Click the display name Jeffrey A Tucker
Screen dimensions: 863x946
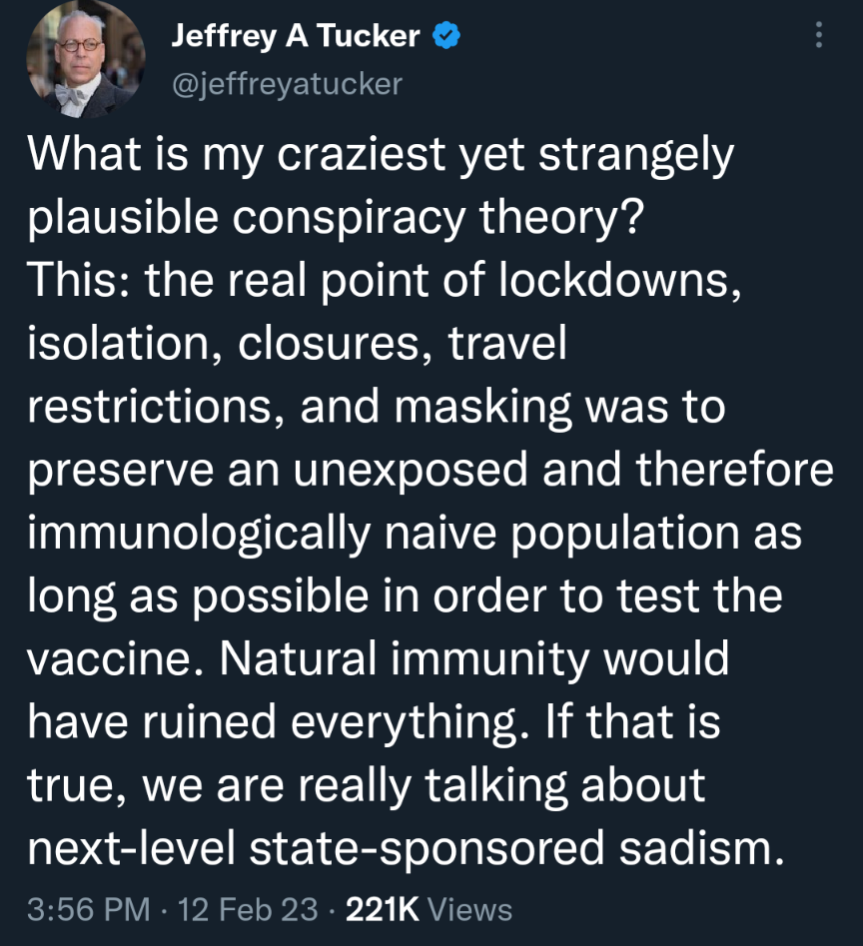pos(297,37)
